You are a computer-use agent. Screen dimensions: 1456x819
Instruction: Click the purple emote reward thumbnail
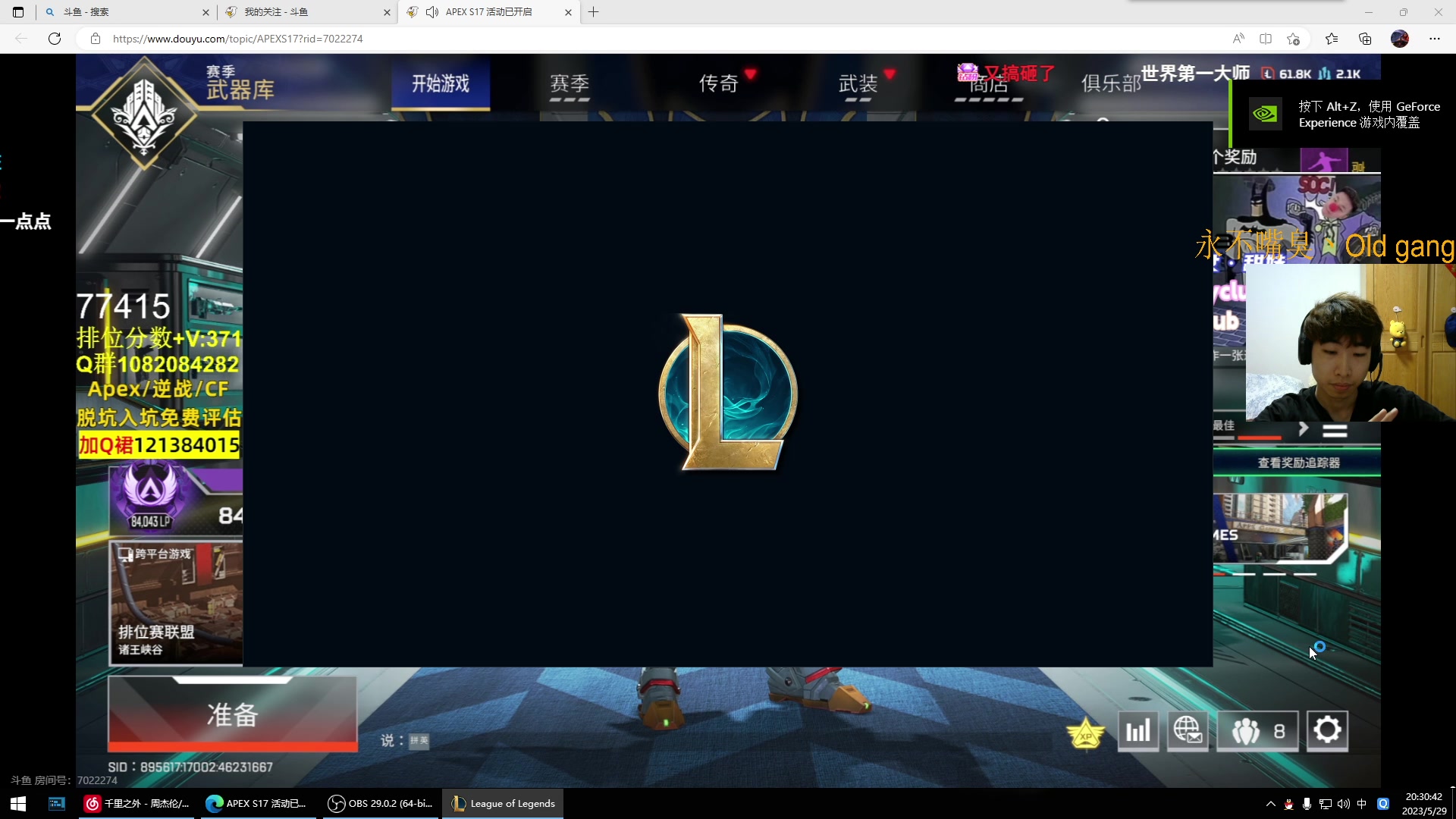click(x=1323, y=160)
